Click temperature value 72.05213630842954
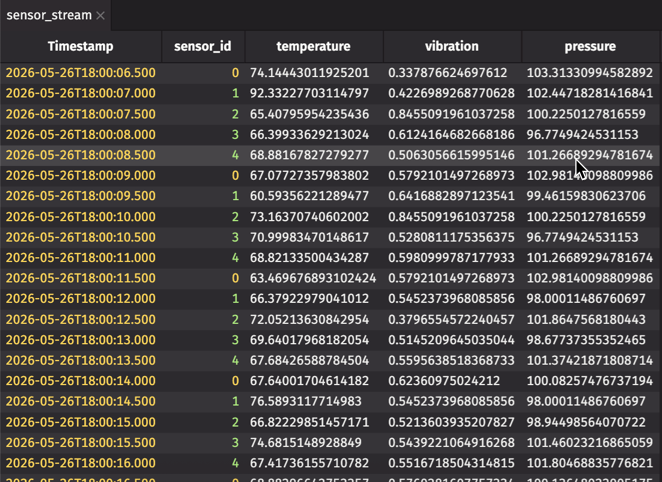 pyautogui.click(x=309, y=319)
